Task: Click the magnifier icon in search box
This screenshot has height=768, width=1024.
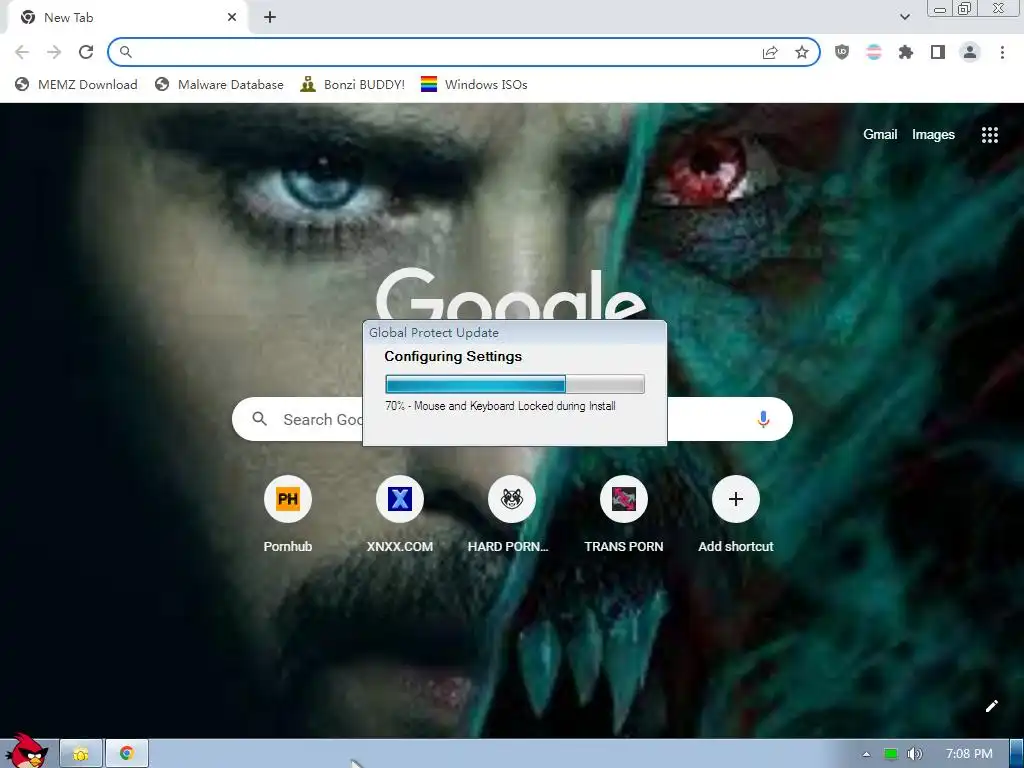Action: coord(260,419)
